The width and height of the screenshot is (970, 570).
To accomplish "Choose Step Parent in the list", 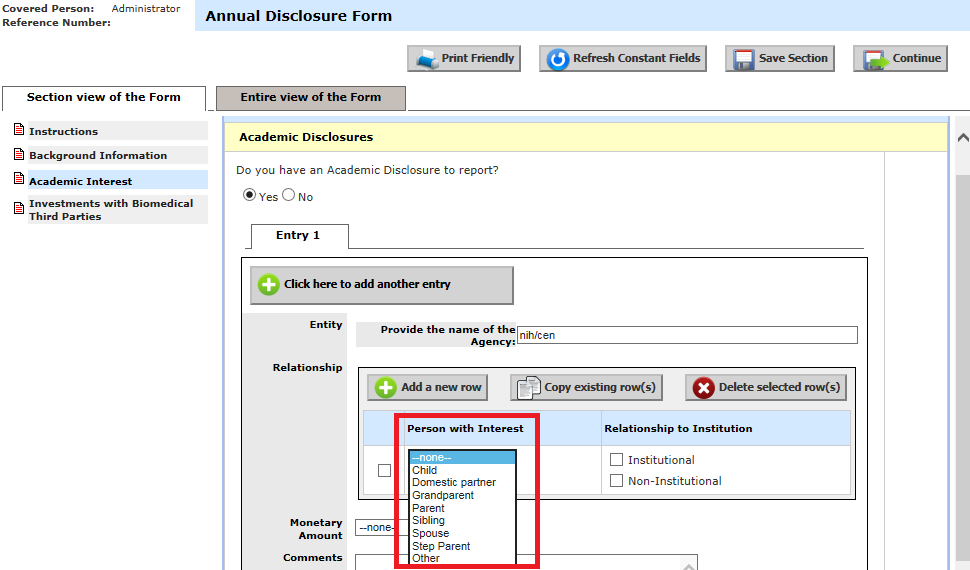I will click(x=462, y=546).
